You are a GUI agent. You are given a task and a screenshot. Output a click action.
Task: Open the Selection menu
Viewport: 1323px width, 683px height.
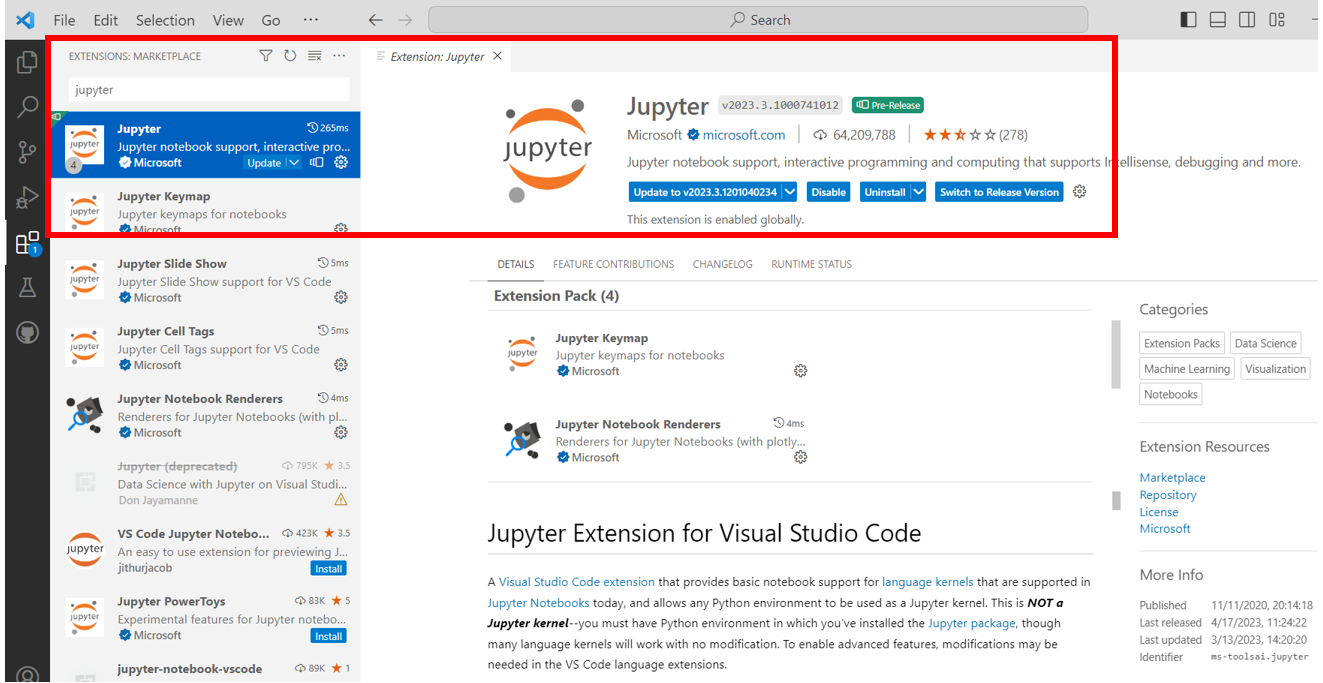[x=165, y=20]
